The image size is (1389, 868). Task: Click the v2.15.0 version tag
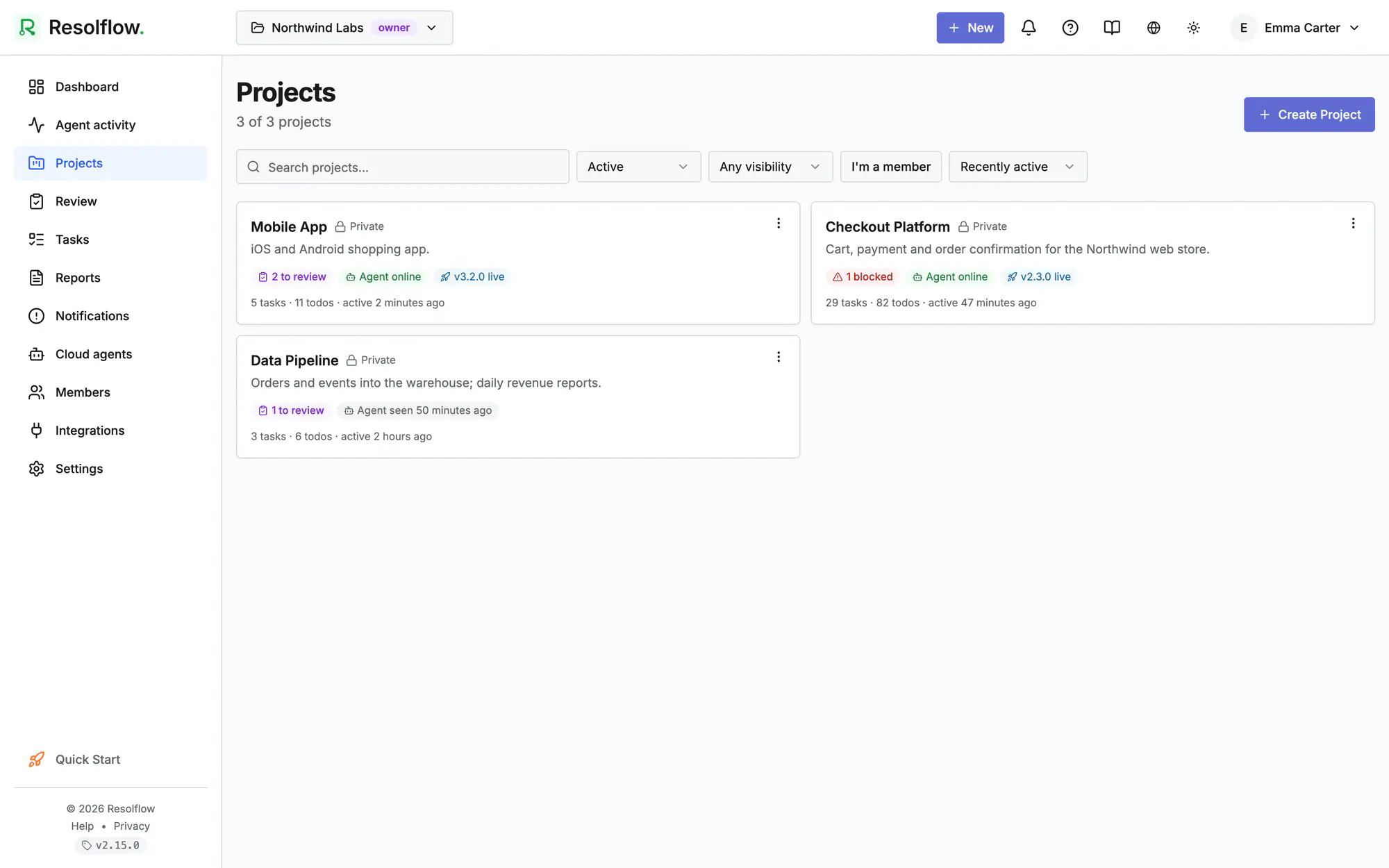(110, 845)
